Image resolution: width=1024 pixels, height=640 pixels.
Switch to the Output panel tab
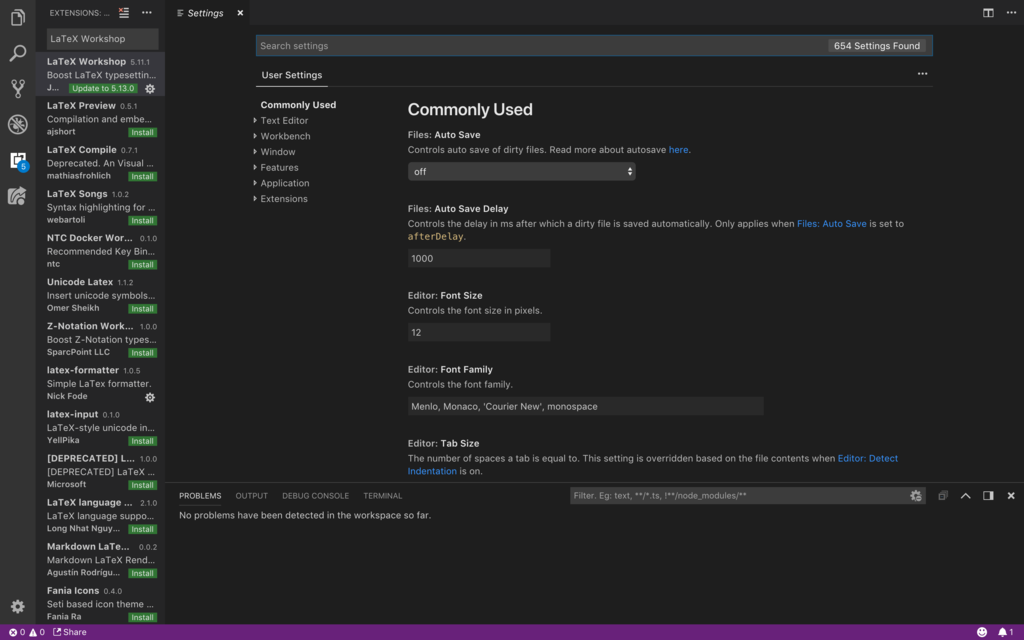coord(251,496)
